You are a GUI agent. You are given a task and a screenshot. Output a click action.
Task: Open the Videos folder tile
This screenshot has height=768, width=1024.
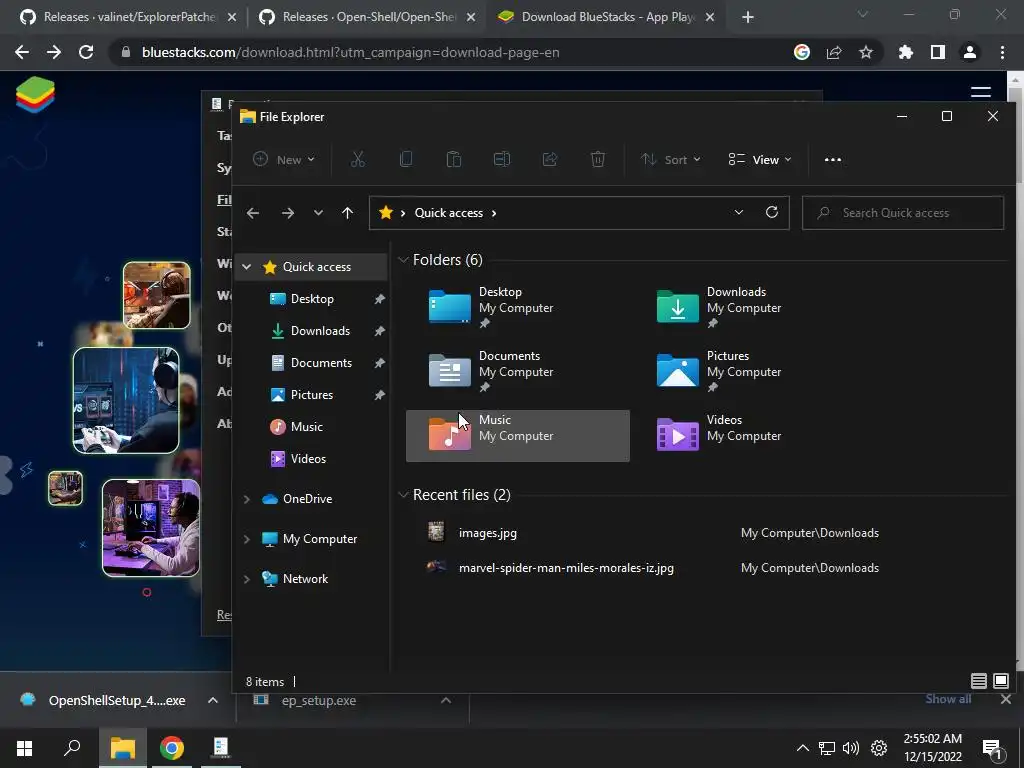(745, 436)
